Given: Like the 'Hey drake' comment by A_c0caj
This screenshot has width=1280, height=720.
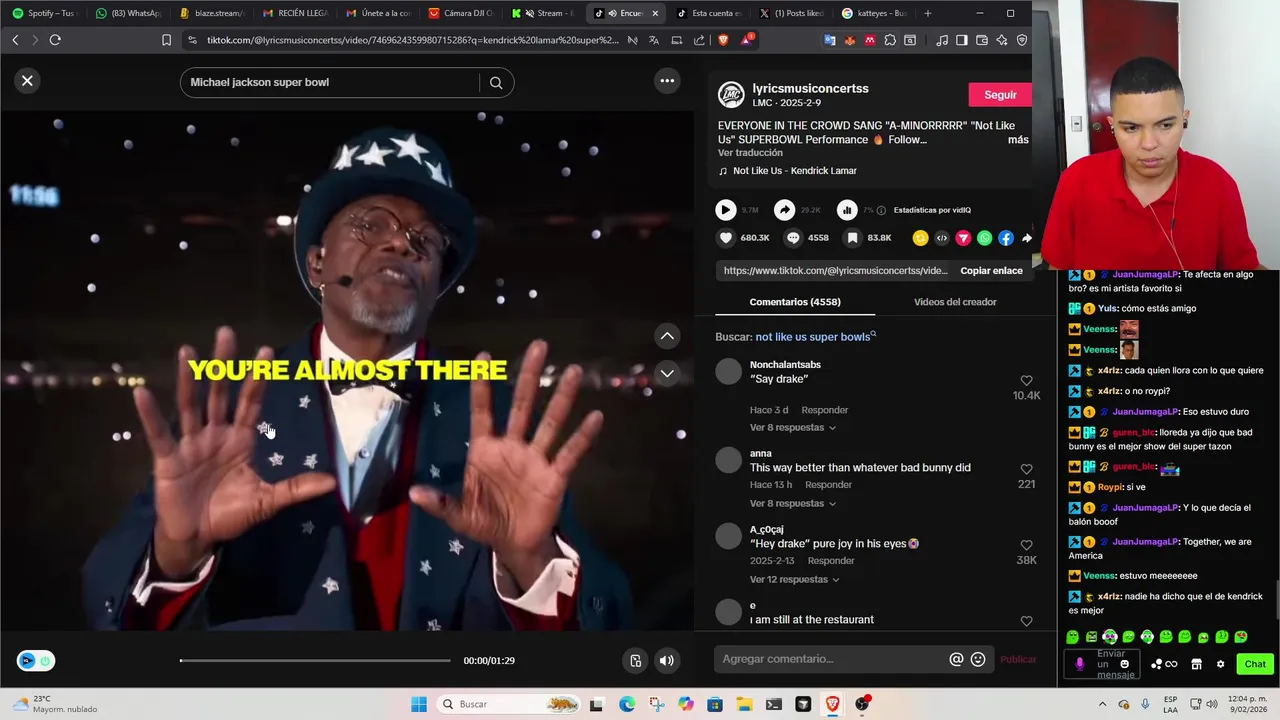Looking at the screenshot, I should coord(1026,546).
